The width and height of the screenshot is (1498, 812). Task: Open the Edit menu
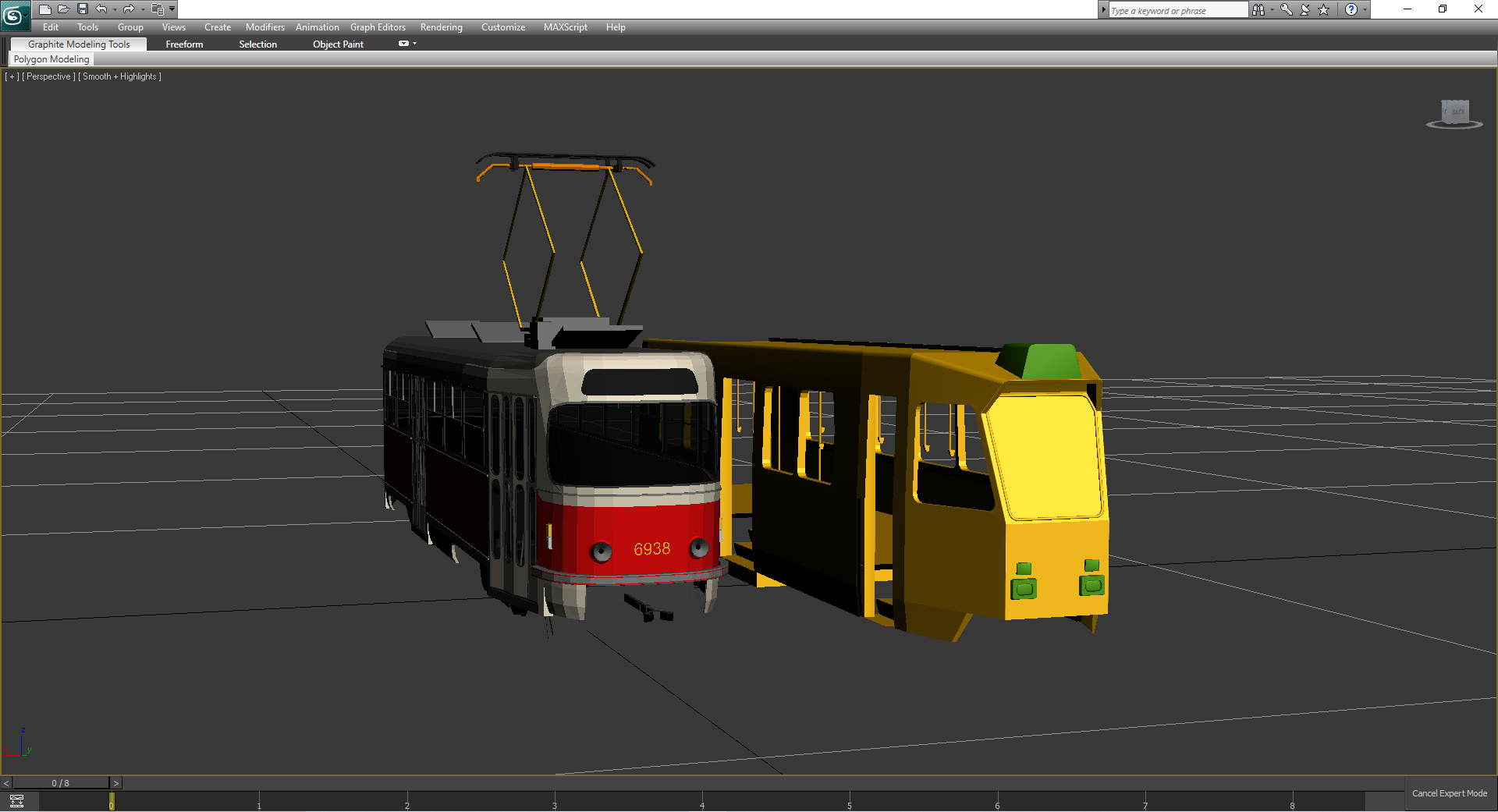coord(51,27)
